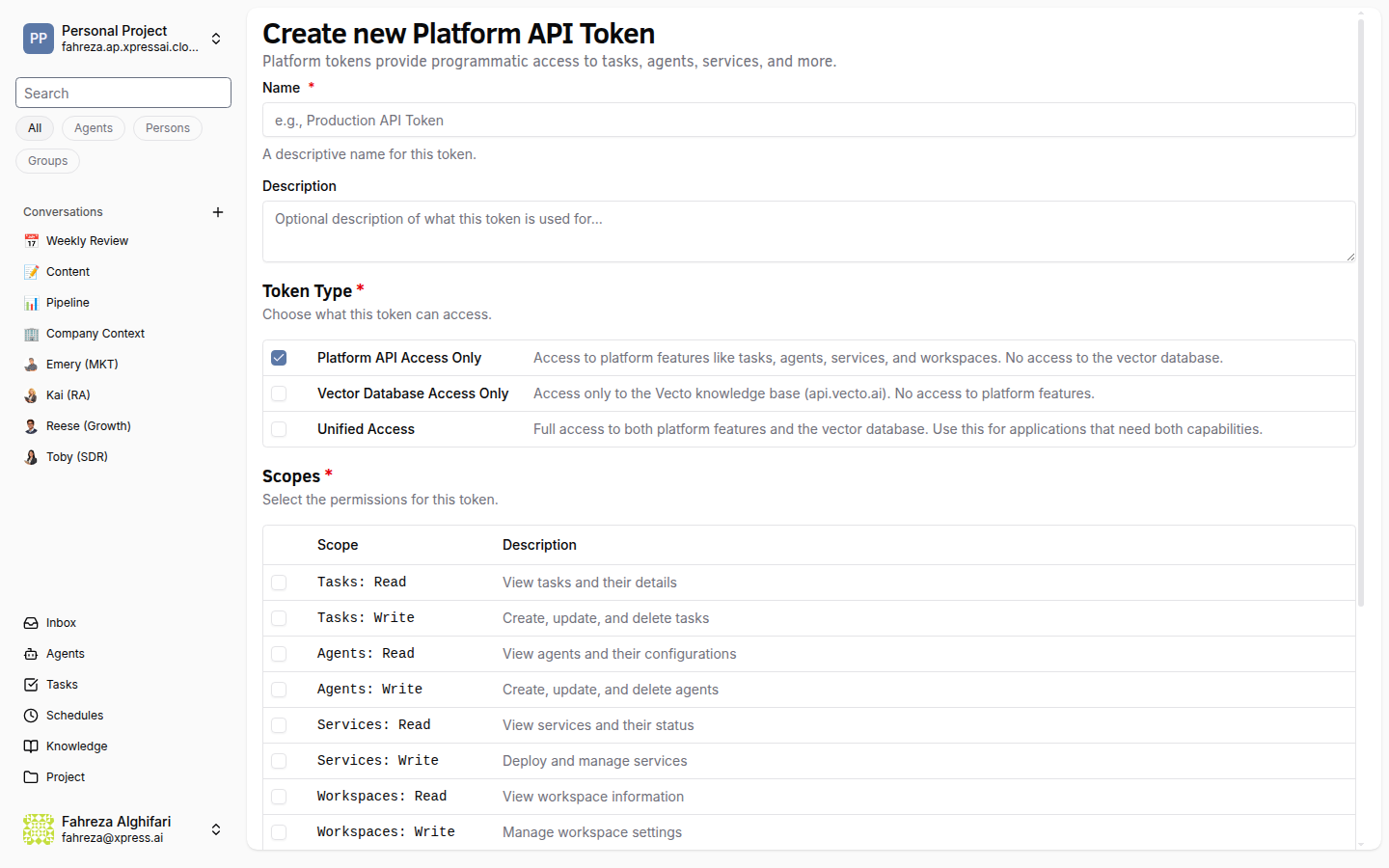Enable the Services: Read scope checkbox

279,725
